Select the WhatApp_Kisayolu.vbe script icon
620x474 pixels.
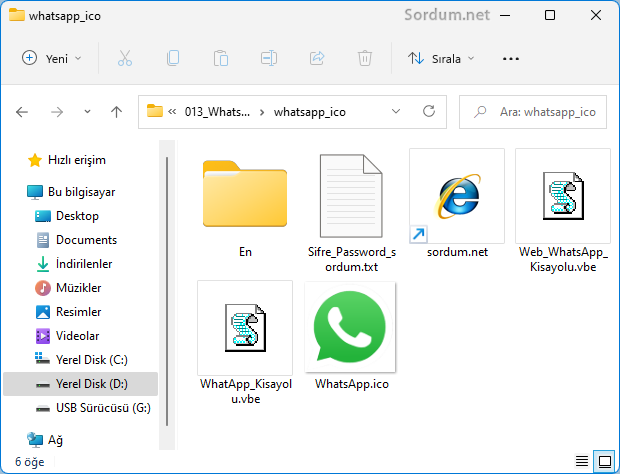coord(245,328)
